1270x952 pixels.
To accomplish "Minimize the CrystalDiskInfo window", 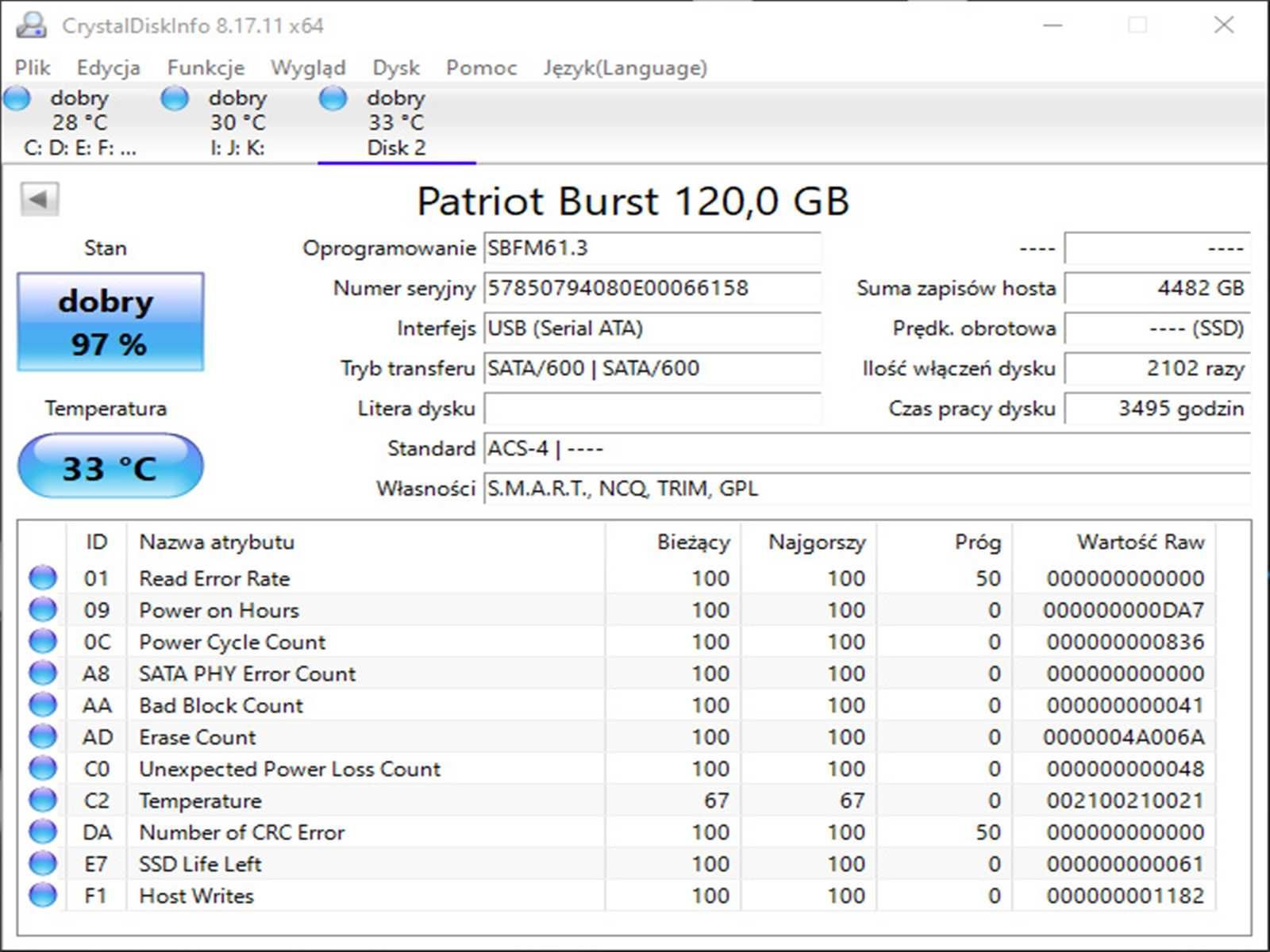I will click(1053, 25).
